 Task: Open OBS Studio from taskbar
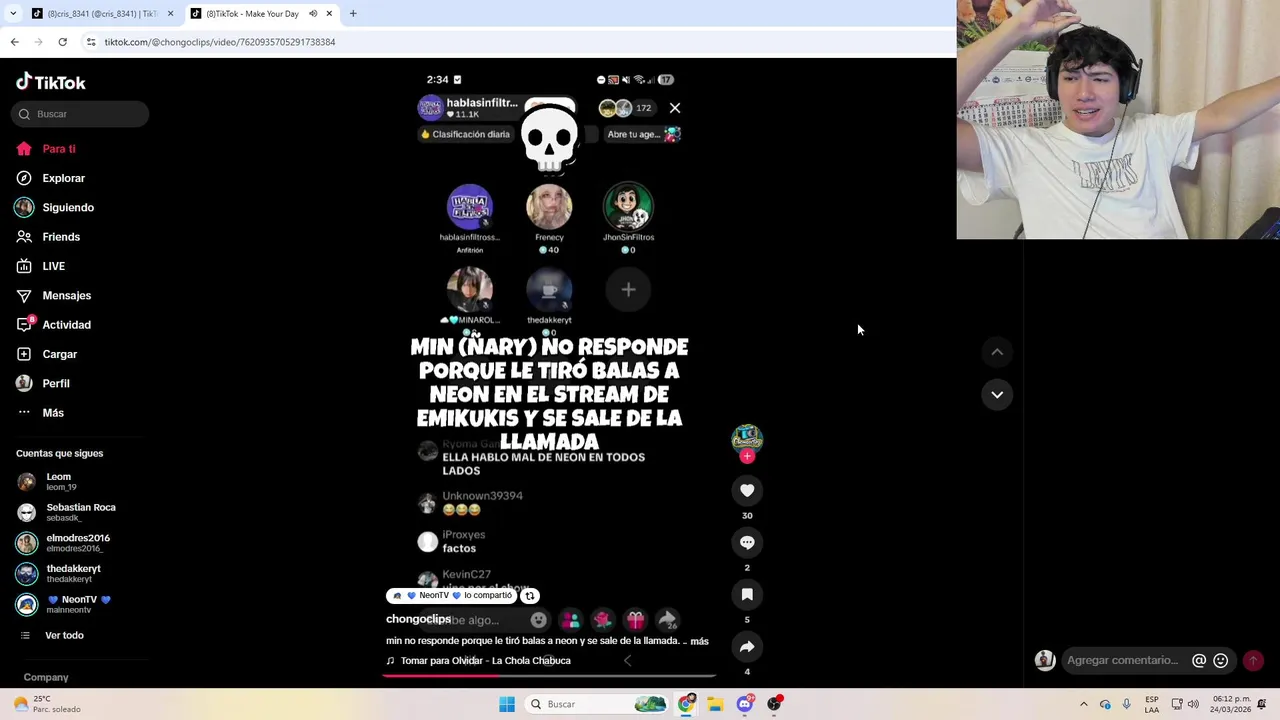point(774,704)
